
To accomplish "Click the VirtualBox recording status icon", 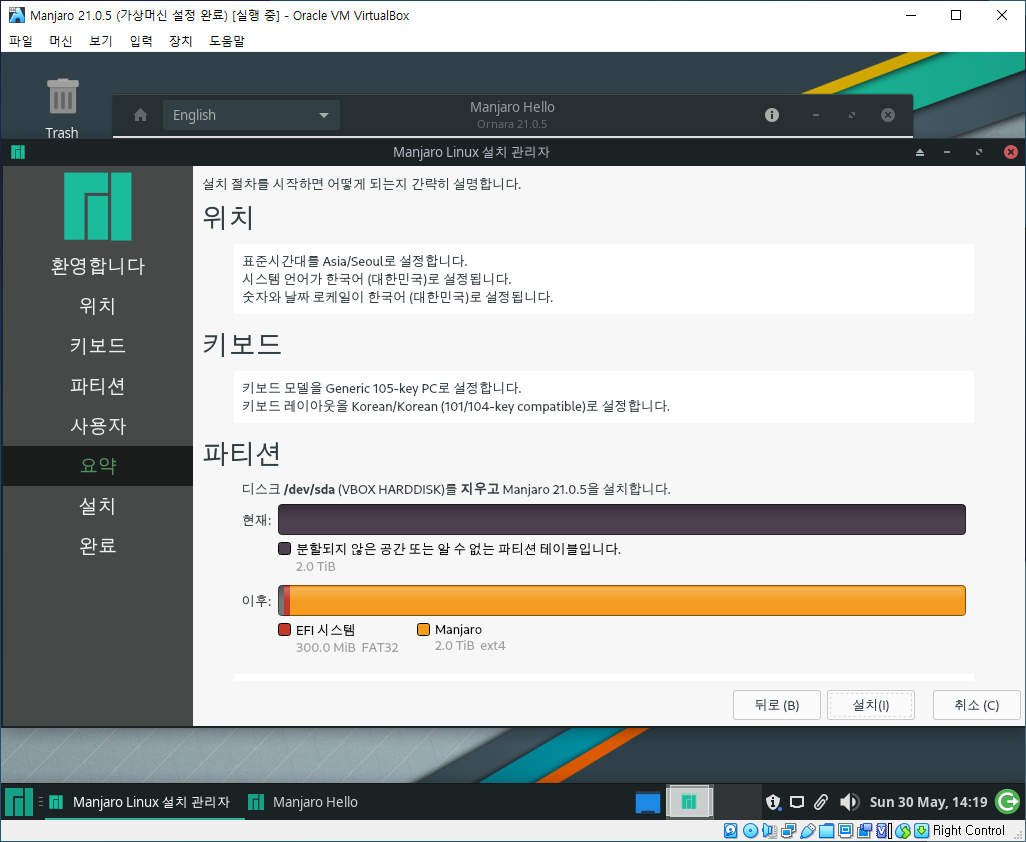I will tap(864, 831).
